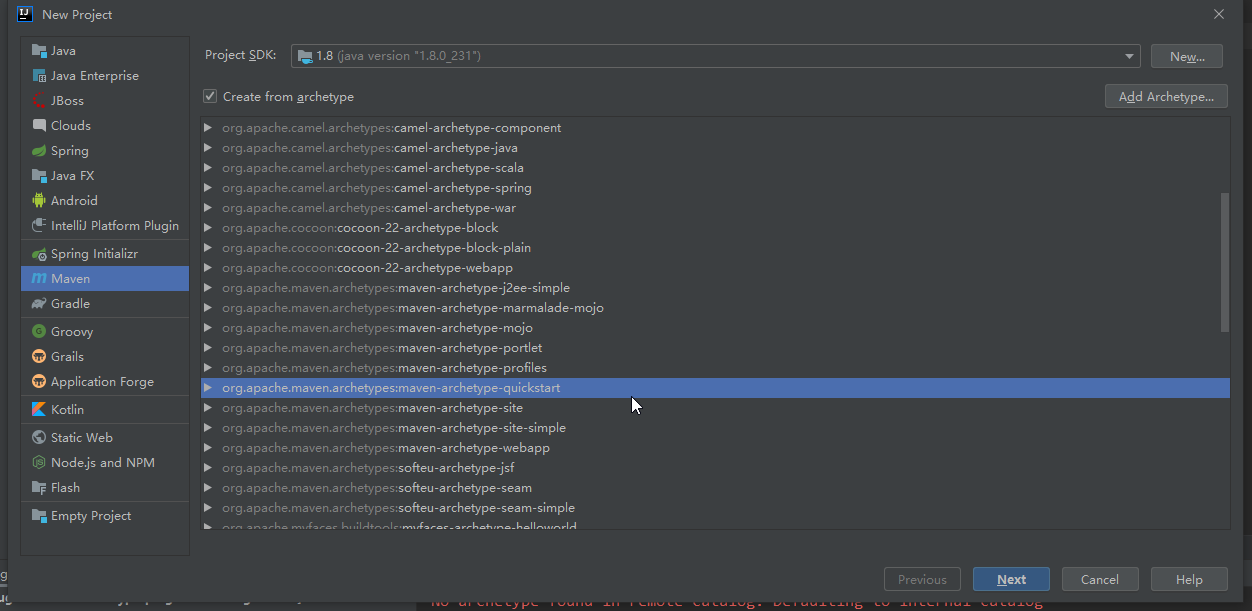This screenshot has height=611, width=1252.
Task: Click the Kotlin icon
Action: pyautogui.click(x=39, y=410)
